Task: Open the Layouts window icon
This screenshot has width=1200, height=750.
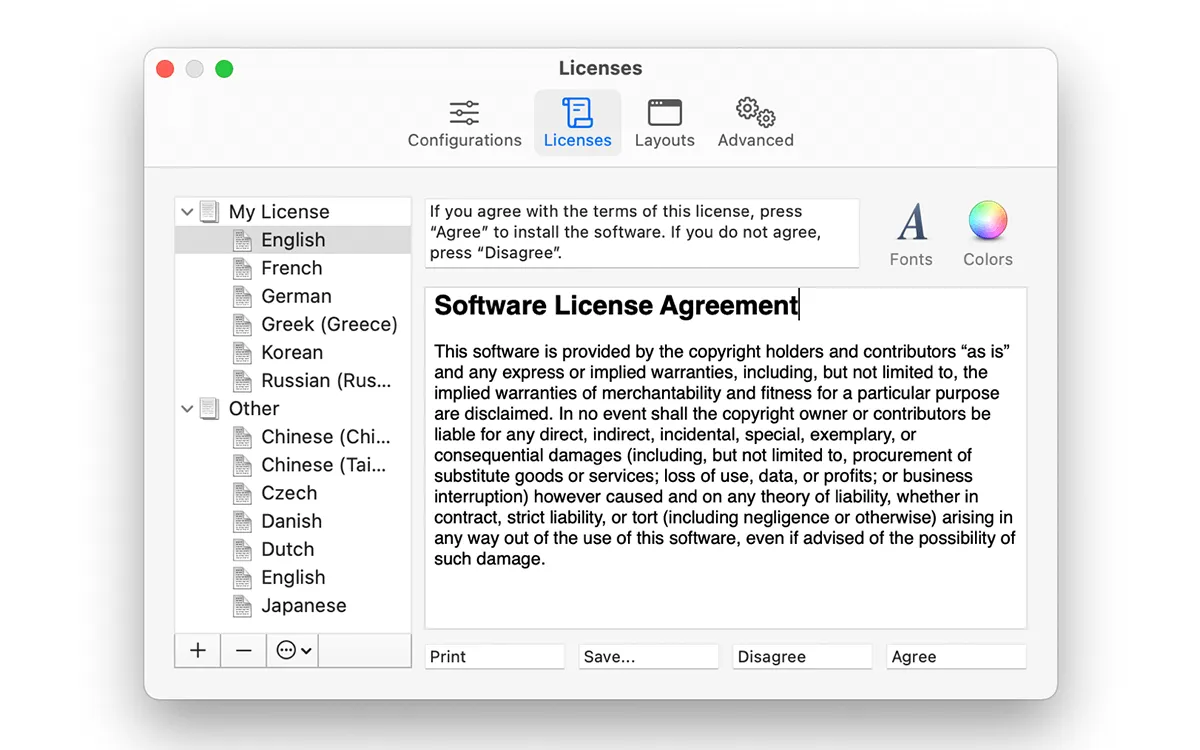Action: [x=664, y=112]
